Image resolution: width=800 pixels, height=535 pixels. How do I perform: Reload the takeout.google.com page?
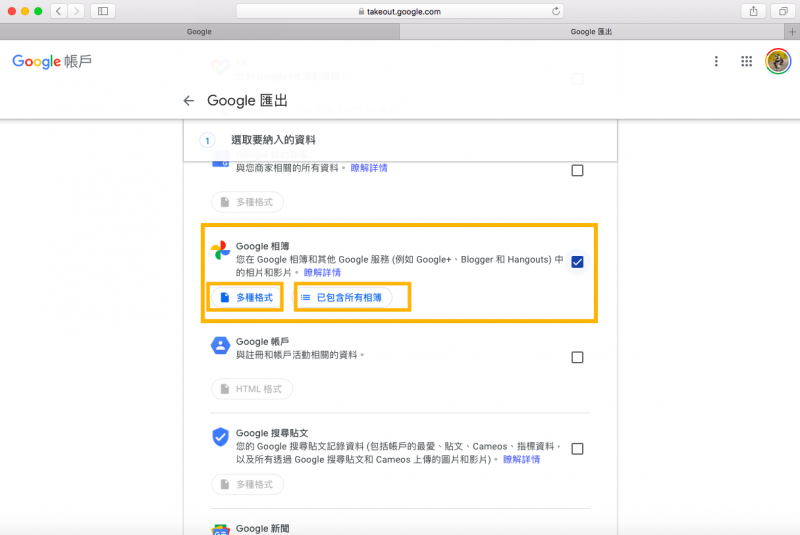click(556, 11)
